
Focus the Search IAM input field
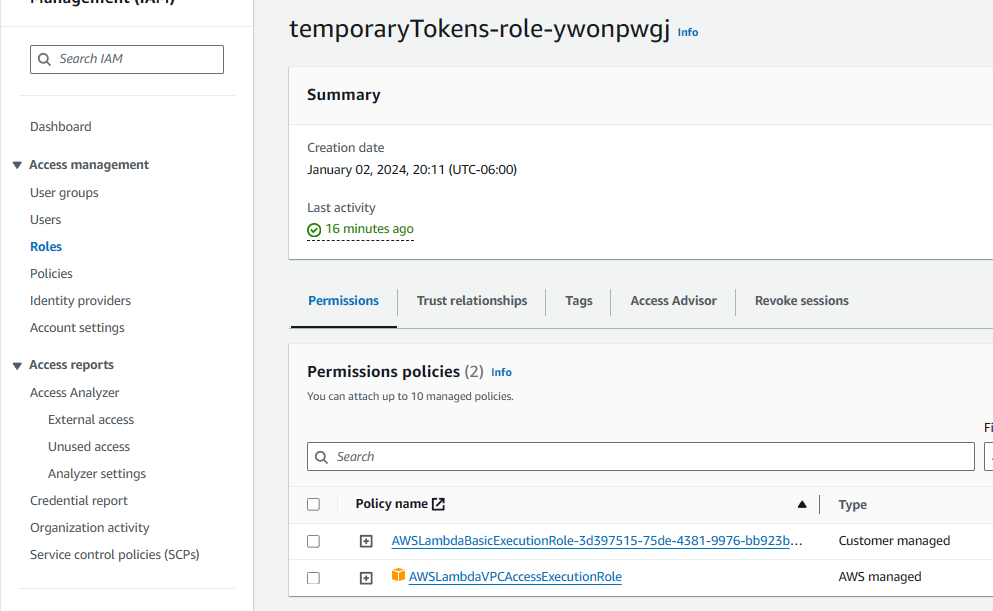[x=127, y=60]
